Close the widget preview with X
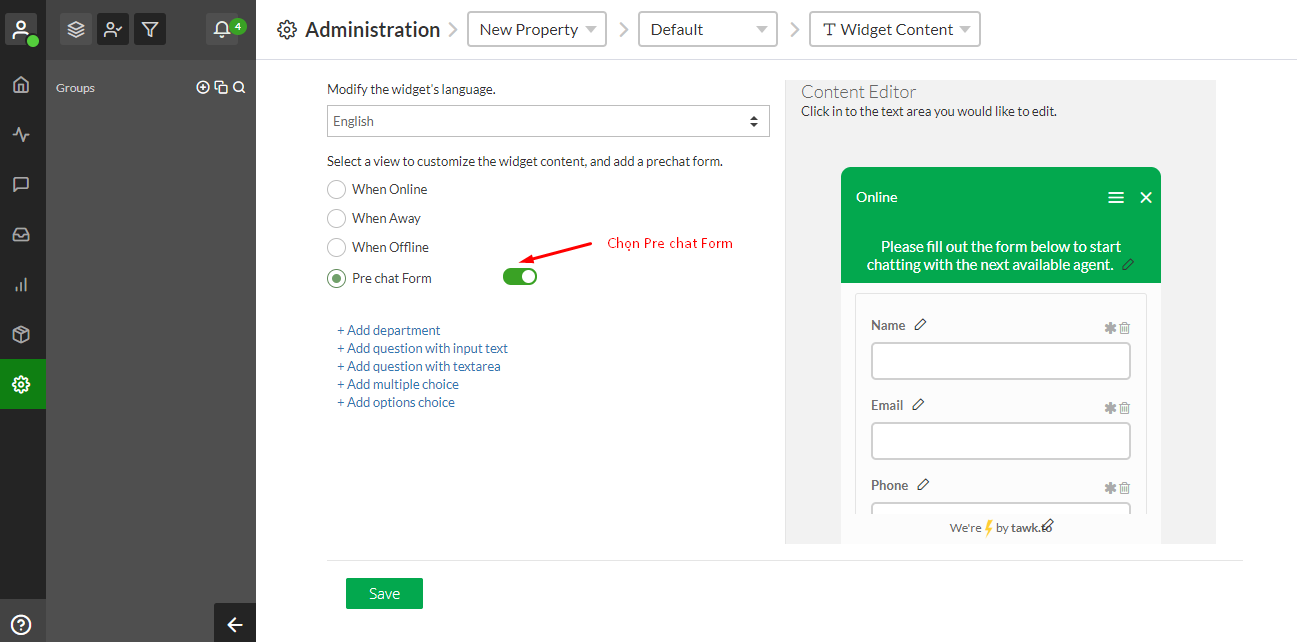The height and width of the screenshot is (642, 1297). pos(1146,198)
